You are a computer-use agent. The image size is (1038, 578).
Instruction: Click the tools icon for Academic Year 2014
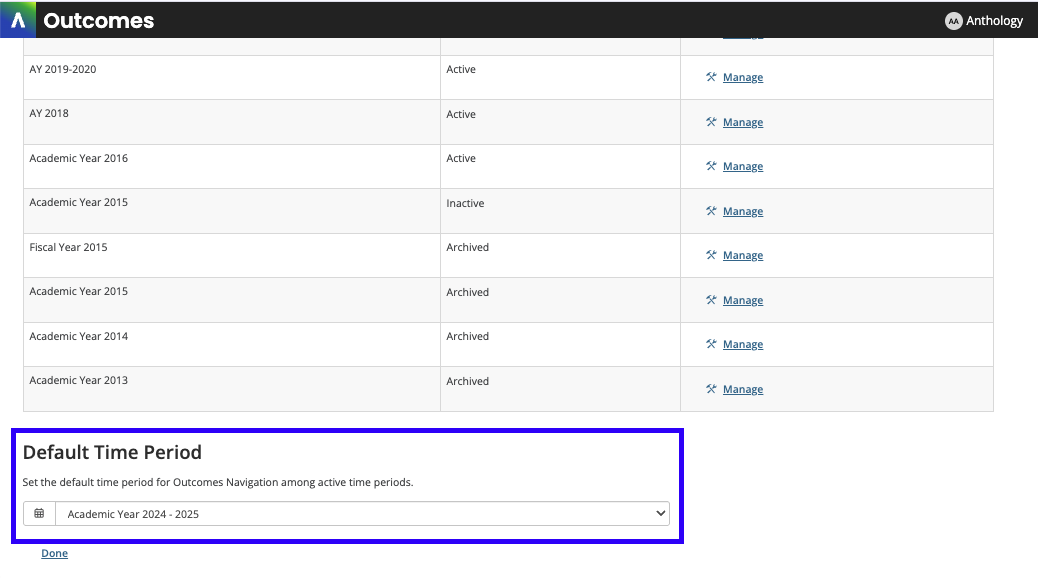pos(711,344)
